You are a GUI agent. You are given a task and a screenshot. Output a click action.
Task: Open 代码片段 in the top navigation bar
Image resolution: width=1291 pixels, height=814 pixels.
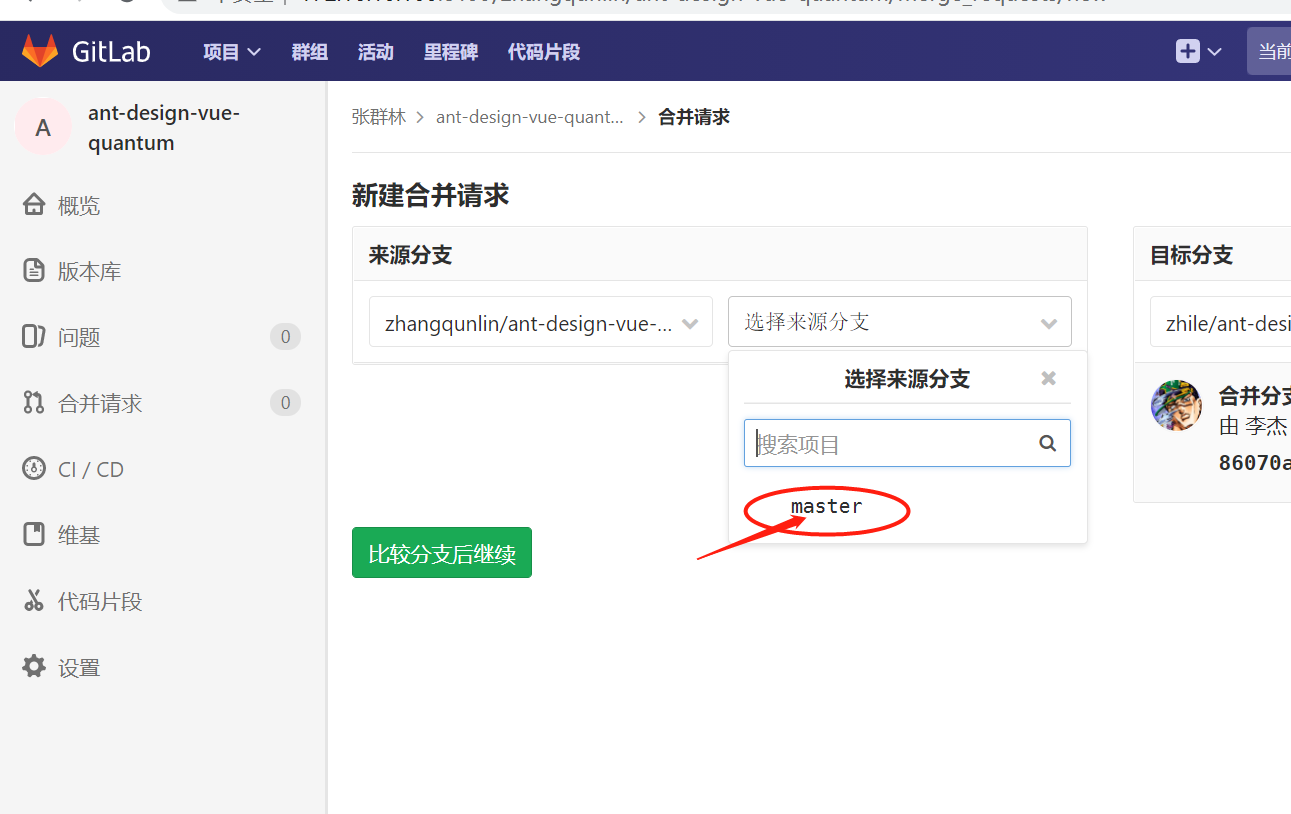[x=544, y=52]
